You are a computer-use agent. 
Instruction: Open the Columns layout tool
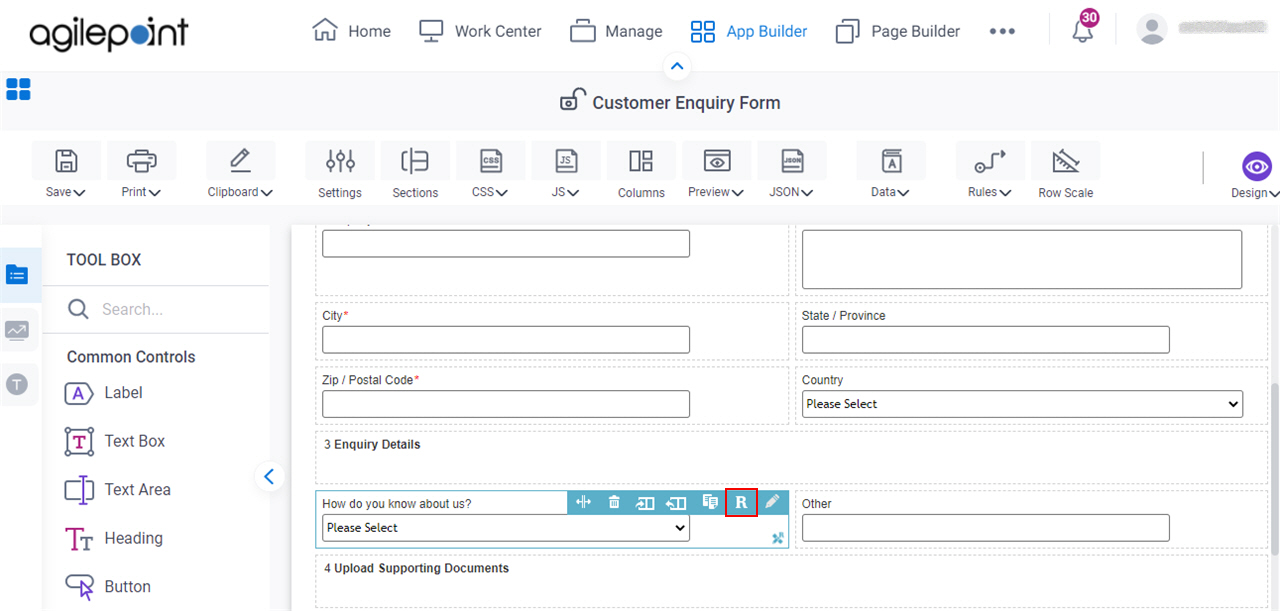[x=641, y=161]
